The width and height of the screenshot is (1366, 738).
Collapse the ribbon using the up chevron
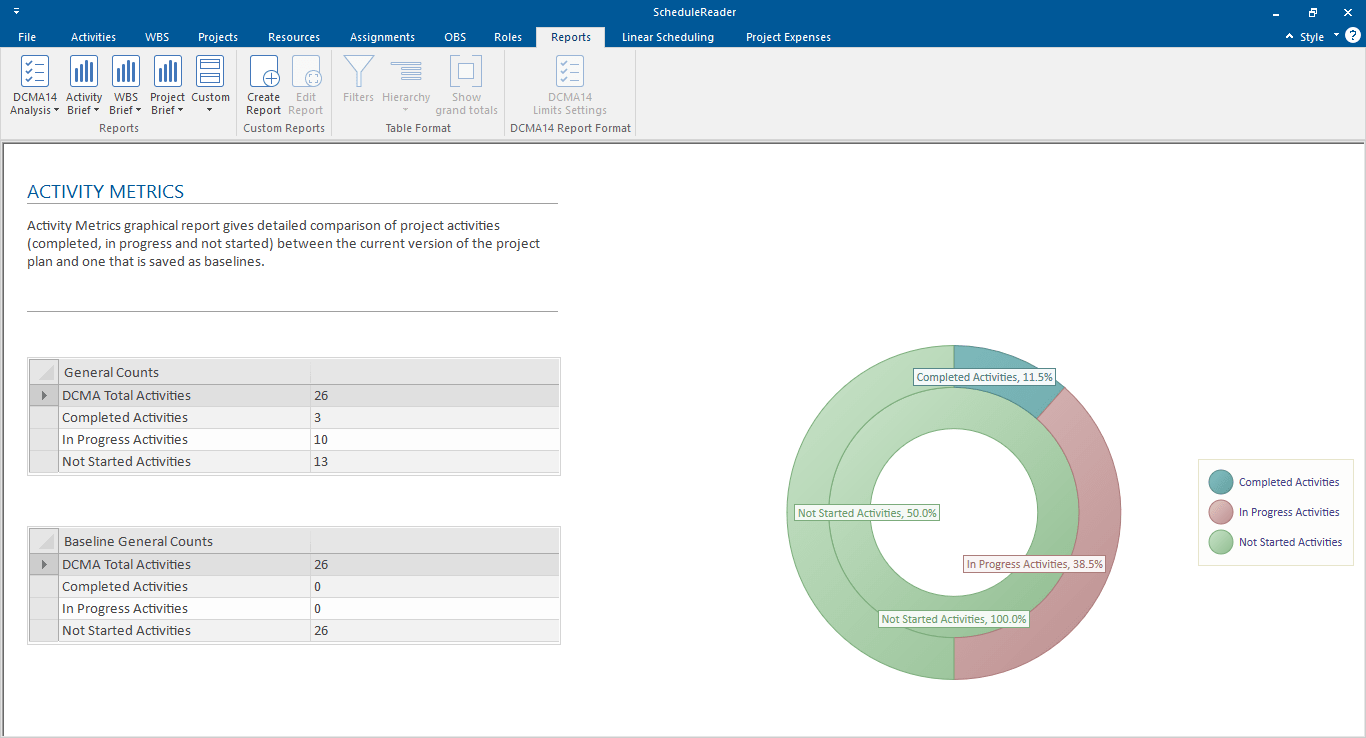[x=1288, y=37]
